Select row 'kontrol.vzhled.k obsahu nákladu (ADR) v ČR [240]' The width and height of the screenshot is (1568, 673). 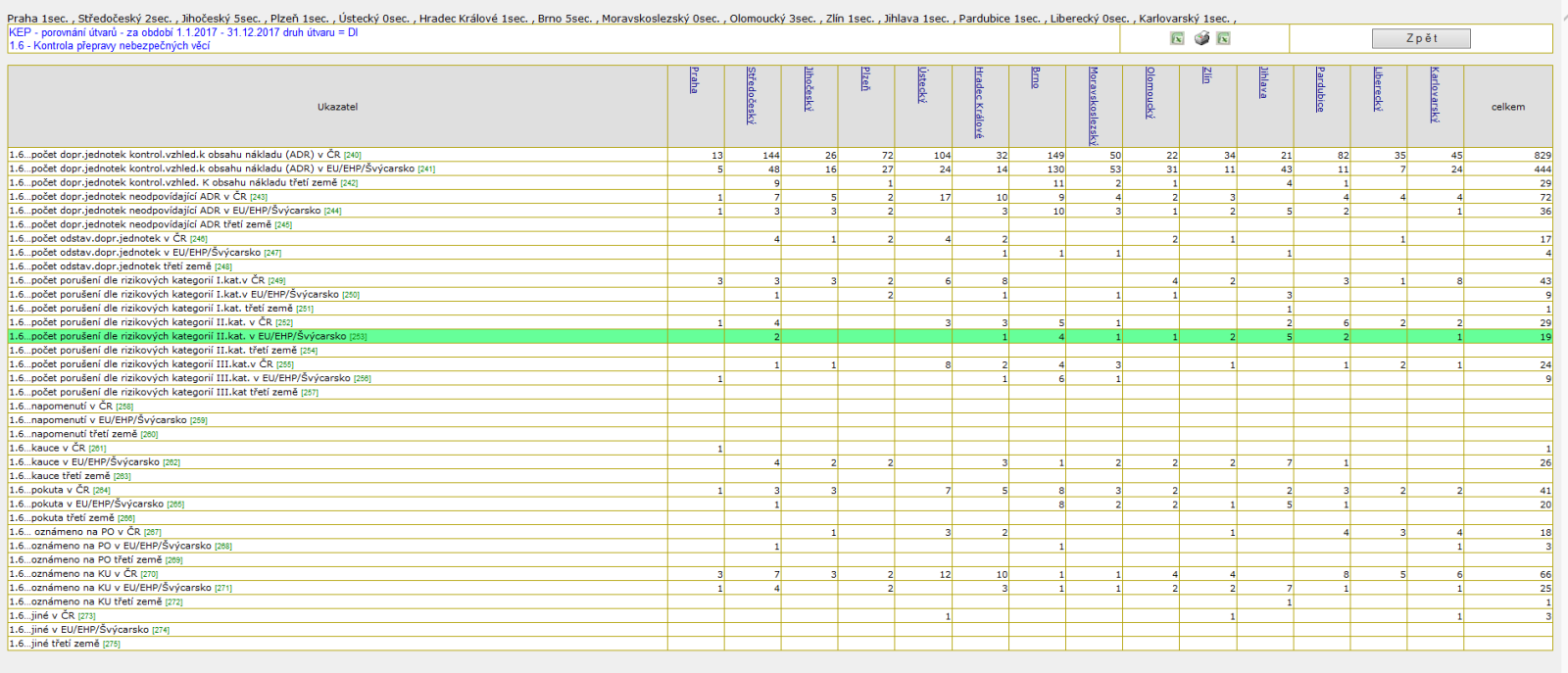[x=780, y=155]
